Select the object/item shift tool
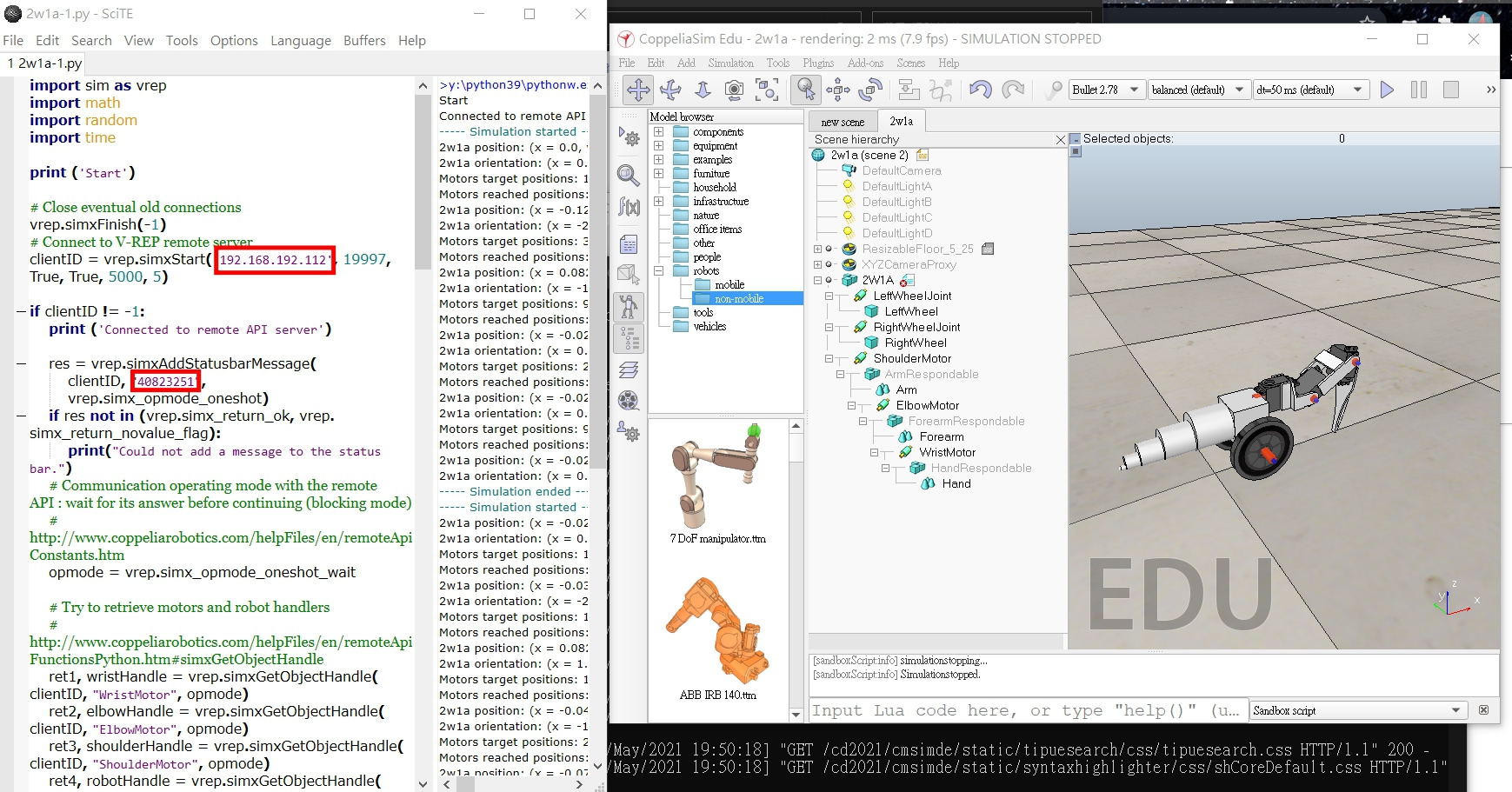Viewport: 1512px width, 792px height. point(838,90)
